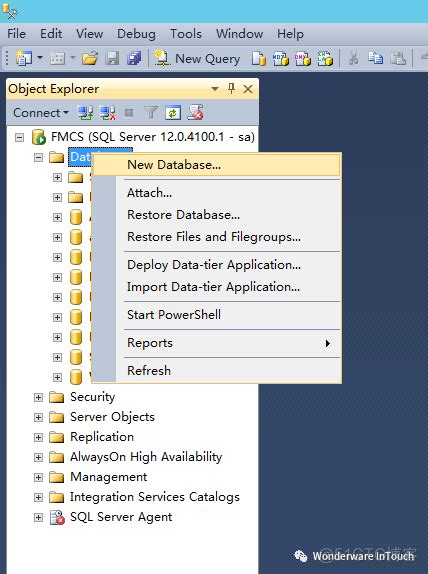Open the Add New Item dropdown arrow

pos(73,57)
